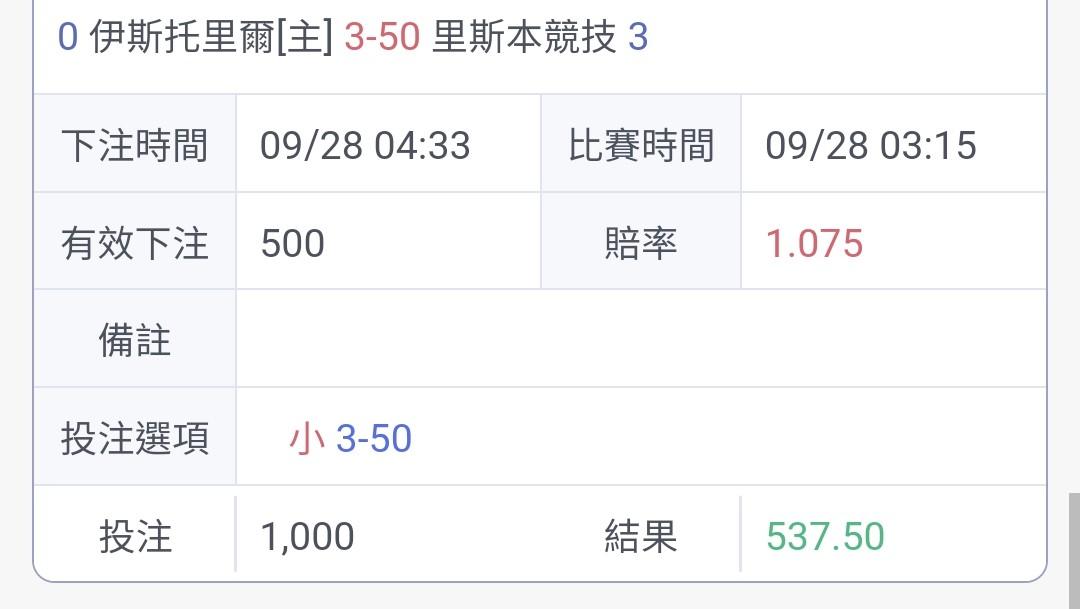
Task: Click the 備註 label cell
Action: pyautogui.click(x=134, y=339)
